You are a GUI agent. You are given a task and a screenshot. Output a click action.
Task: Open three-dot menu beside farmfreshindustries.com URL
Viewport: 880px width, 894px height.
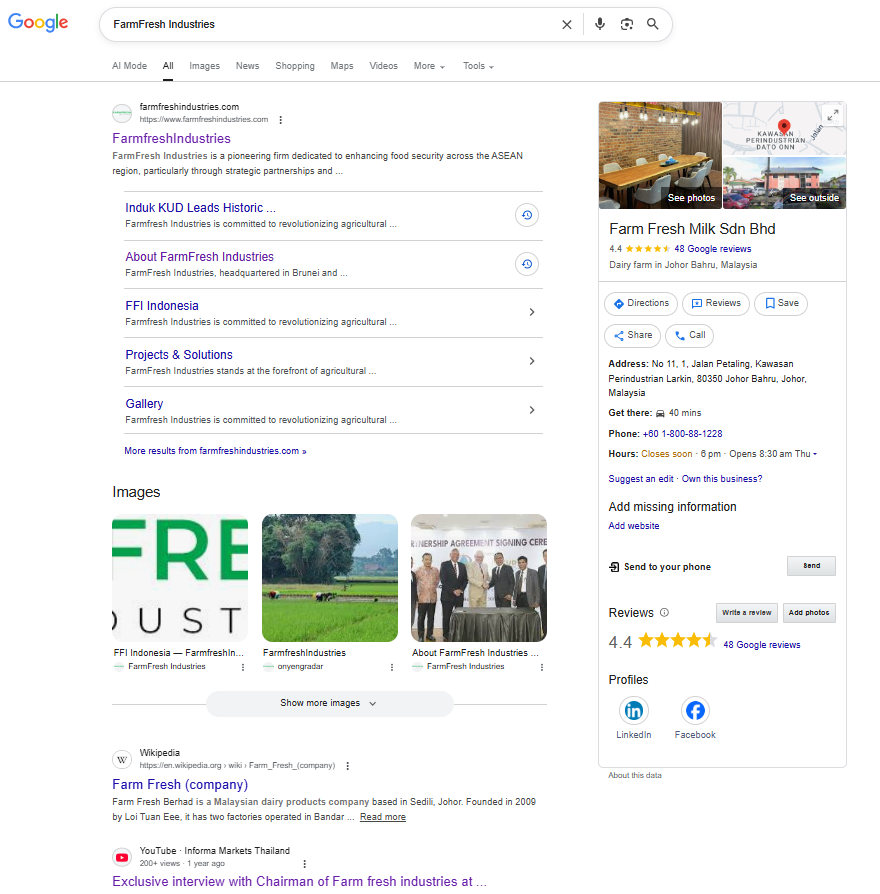coord(280,120)
